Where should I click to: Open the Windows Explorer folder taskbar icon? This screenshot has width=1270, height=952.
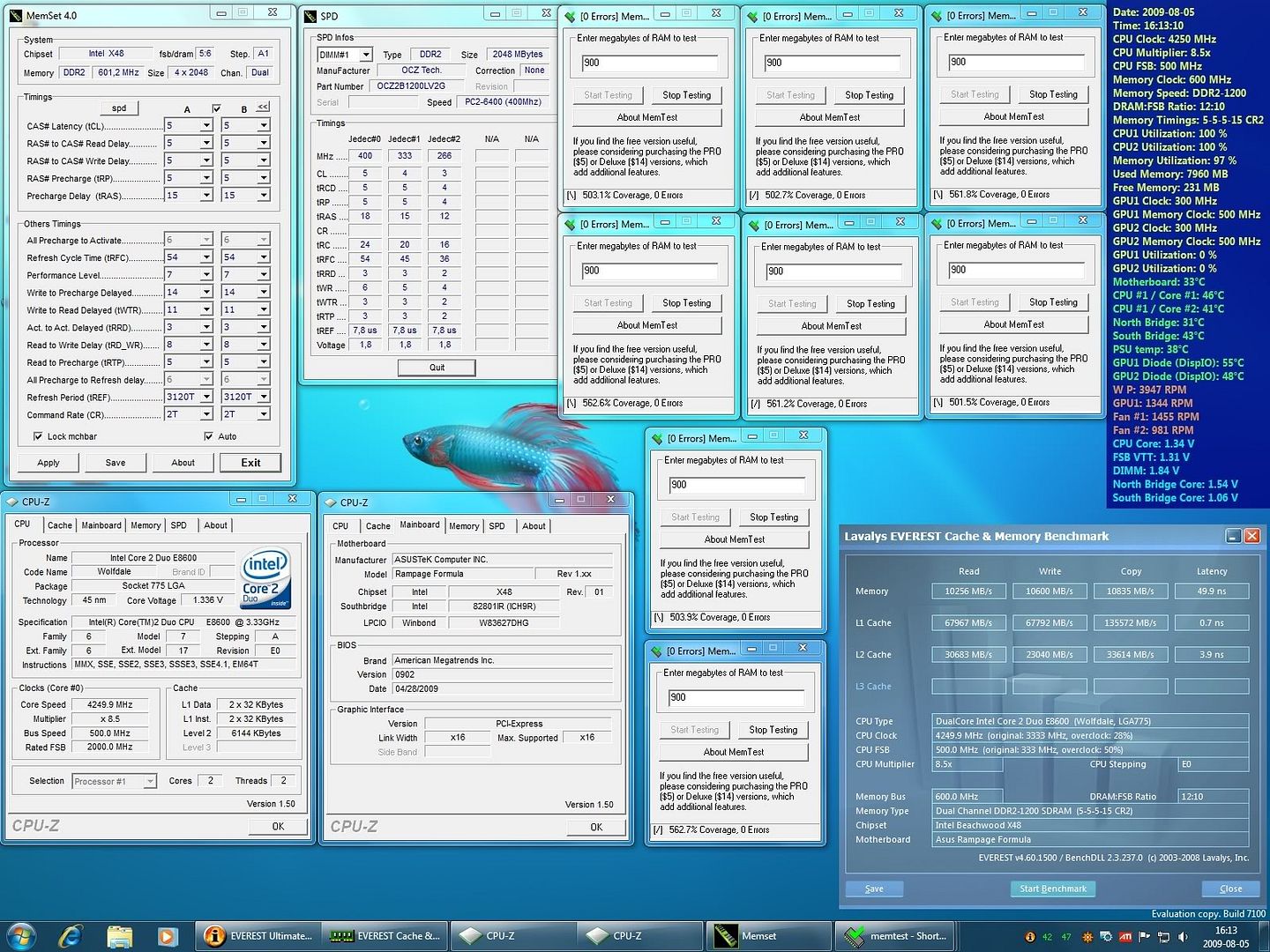pos(119,936)
